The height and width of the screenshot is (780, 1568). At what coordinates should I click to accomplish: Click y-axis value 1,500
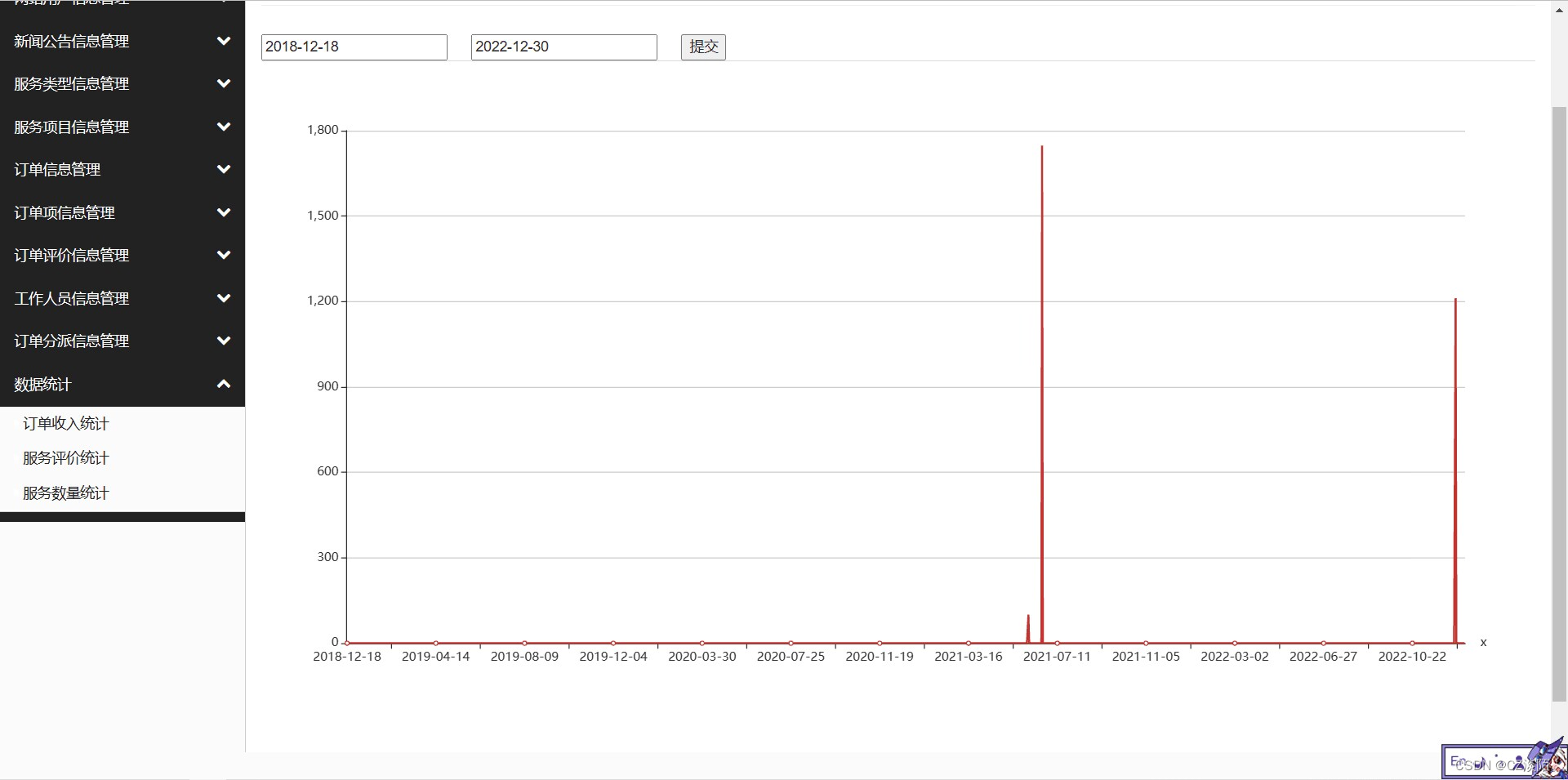[323, 216]
